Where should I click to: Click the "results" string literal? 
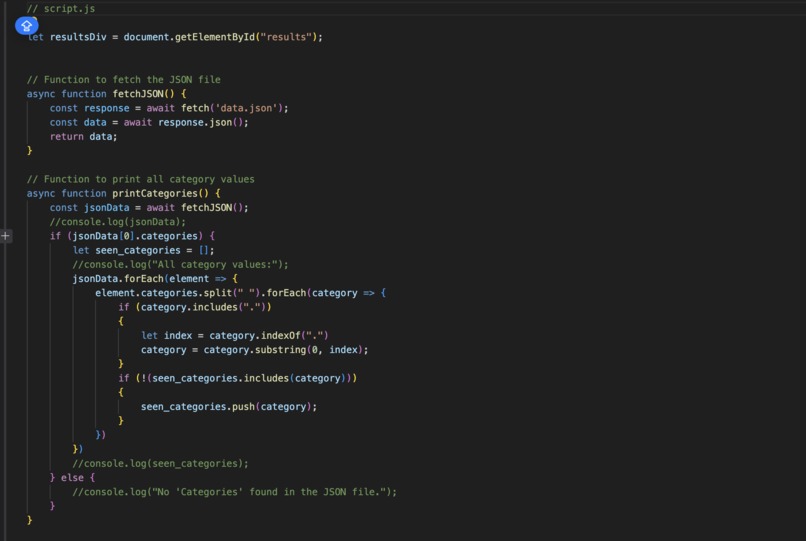click(286, 37)
